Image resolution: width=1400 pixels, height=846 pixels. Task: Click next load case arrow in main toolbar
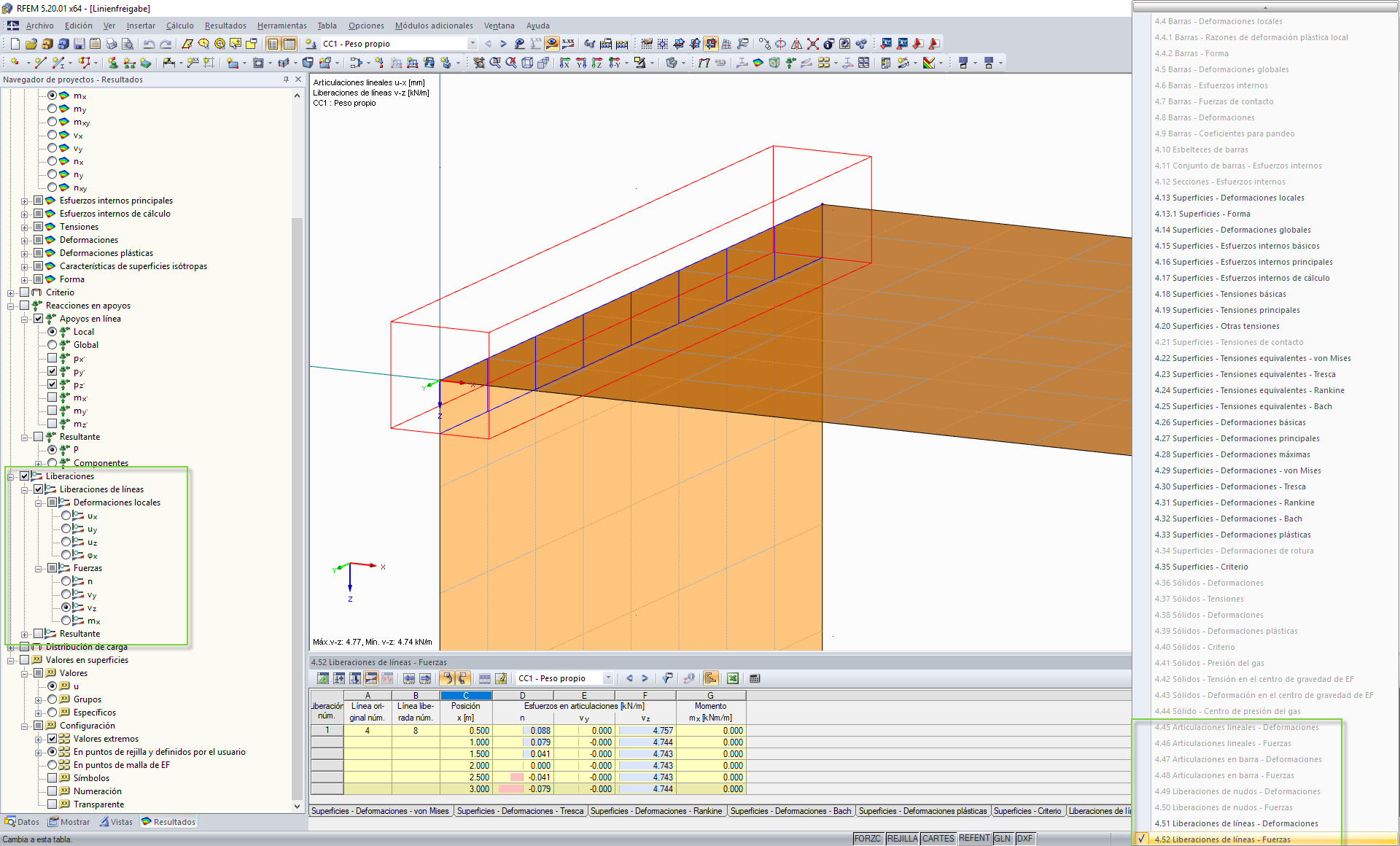(503, 44)
